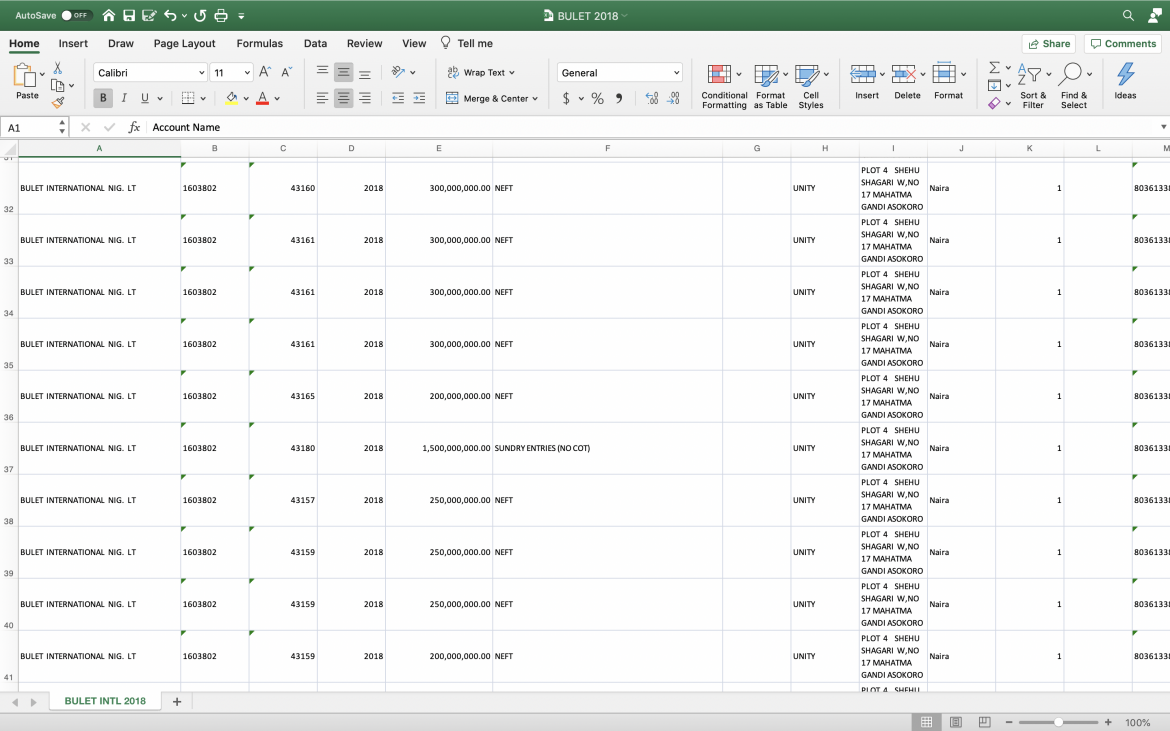This screenshot has width=1170, height=731.
Task: Switch to the Formulas ribbon tab
Action: pyautogui.click(x=259, y=44)
